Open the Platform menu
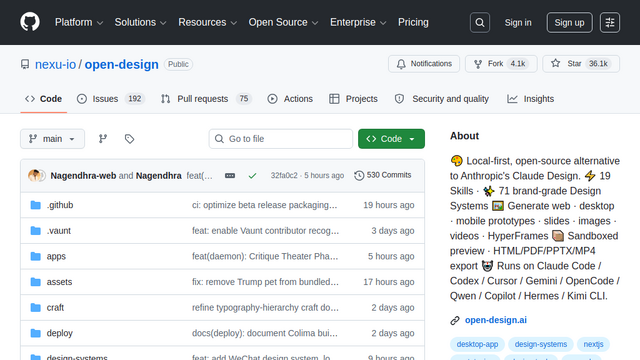 79,22
